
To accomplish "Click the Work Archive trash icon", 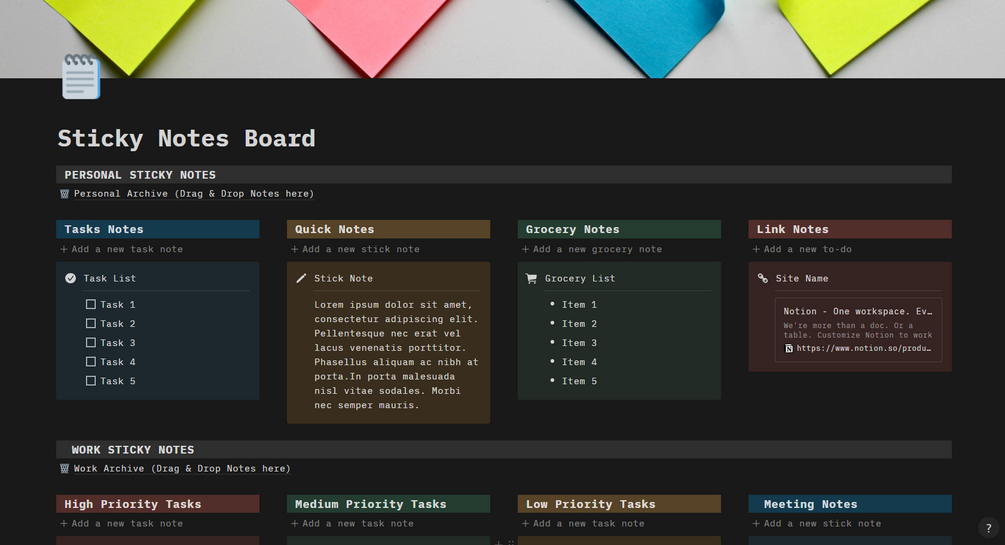I will tap(65, 468).
